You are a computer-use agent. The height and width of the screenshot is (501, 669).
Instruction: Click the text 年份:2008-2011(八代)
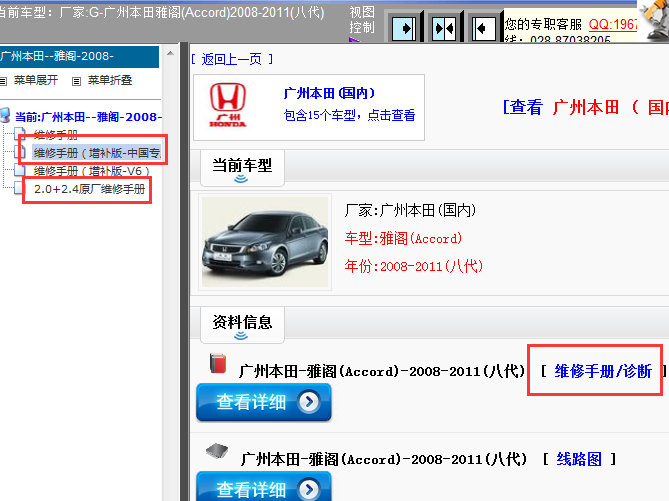pos(413,266)
